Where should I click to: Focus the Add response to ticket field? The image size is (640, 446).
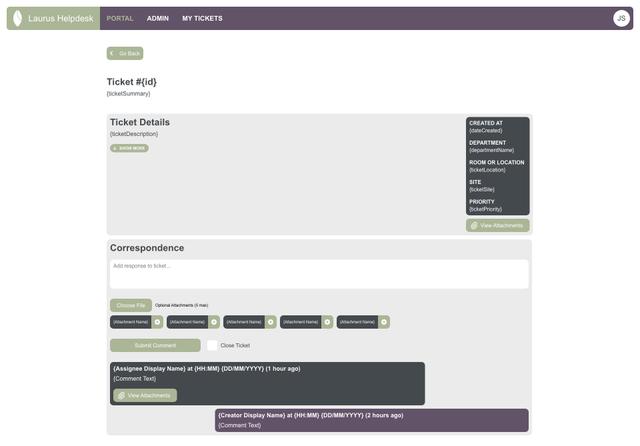coord(319,274)
